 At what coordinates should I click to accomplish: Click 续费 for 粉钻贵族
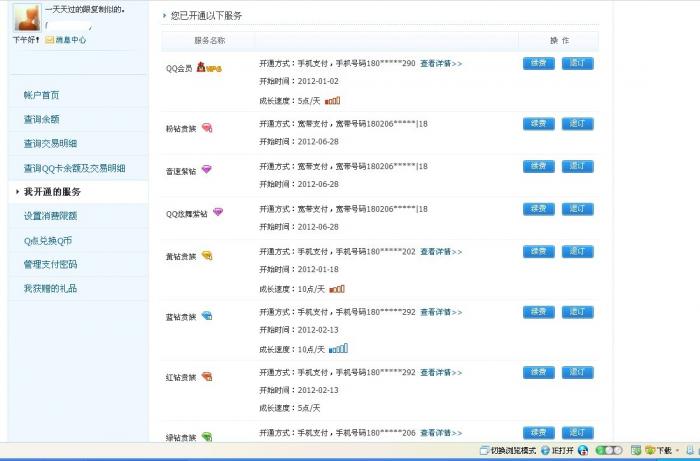click(539, 124)
